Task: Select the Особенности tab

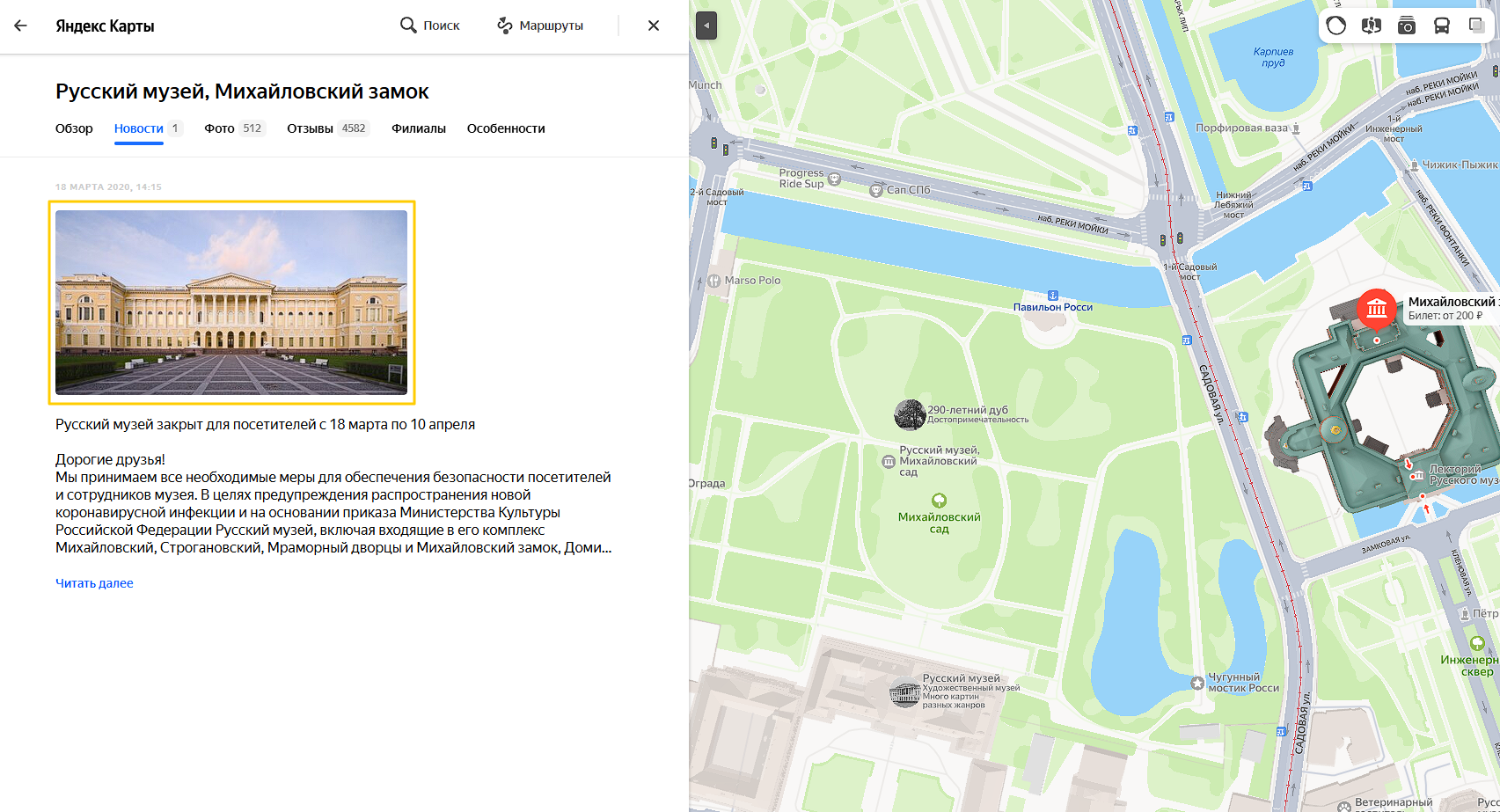Action: click(x=506, y=128)
